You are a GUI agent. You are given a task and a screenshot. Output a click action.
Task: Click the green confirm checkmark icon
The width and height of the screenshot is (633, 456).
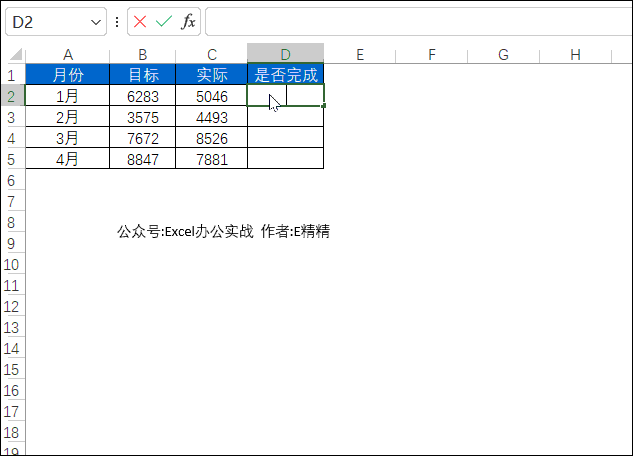pyautogui.click(x=164, y=21)
